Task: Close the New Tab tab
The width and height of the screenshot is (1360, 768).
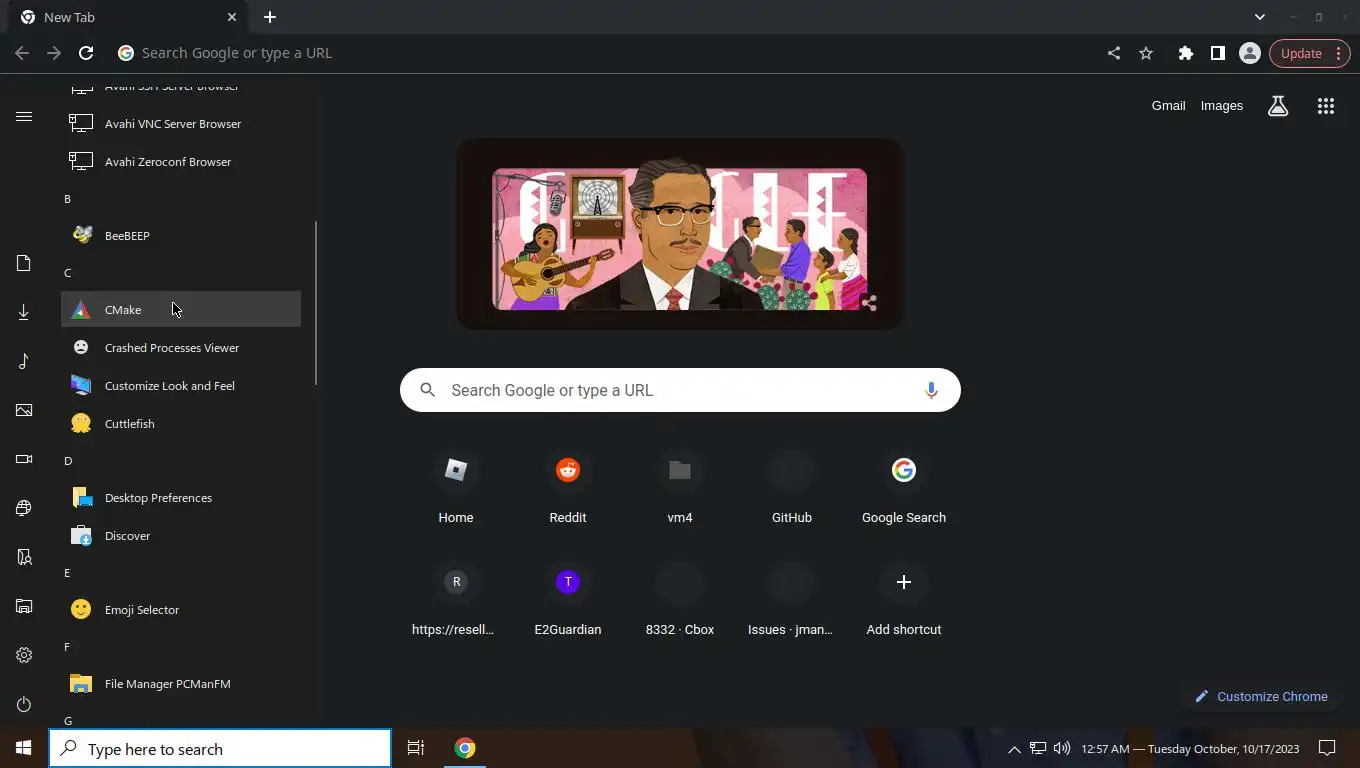Action: coord(232,17)
